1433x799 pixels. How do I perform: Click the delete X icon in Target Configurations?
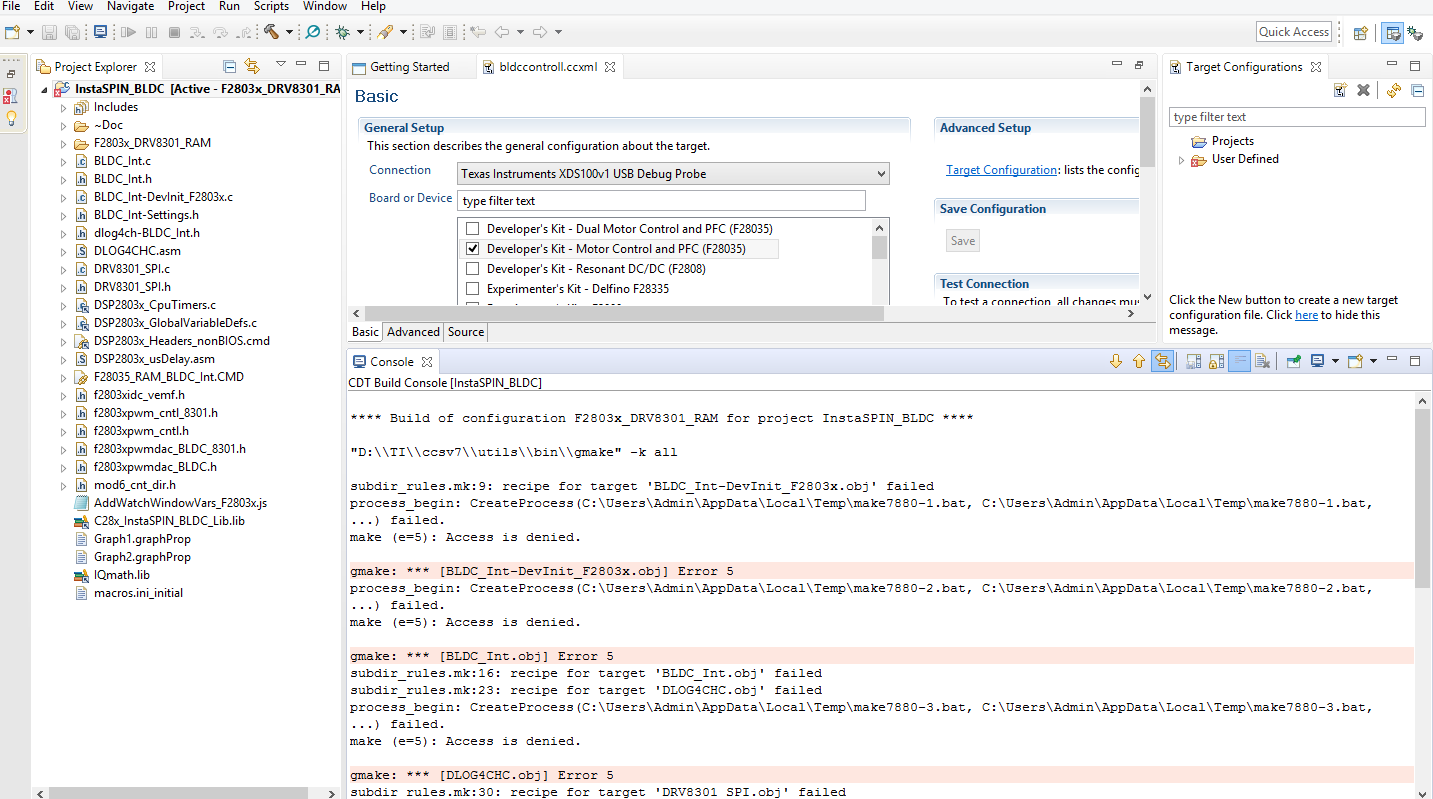(x=1363, y=90)
